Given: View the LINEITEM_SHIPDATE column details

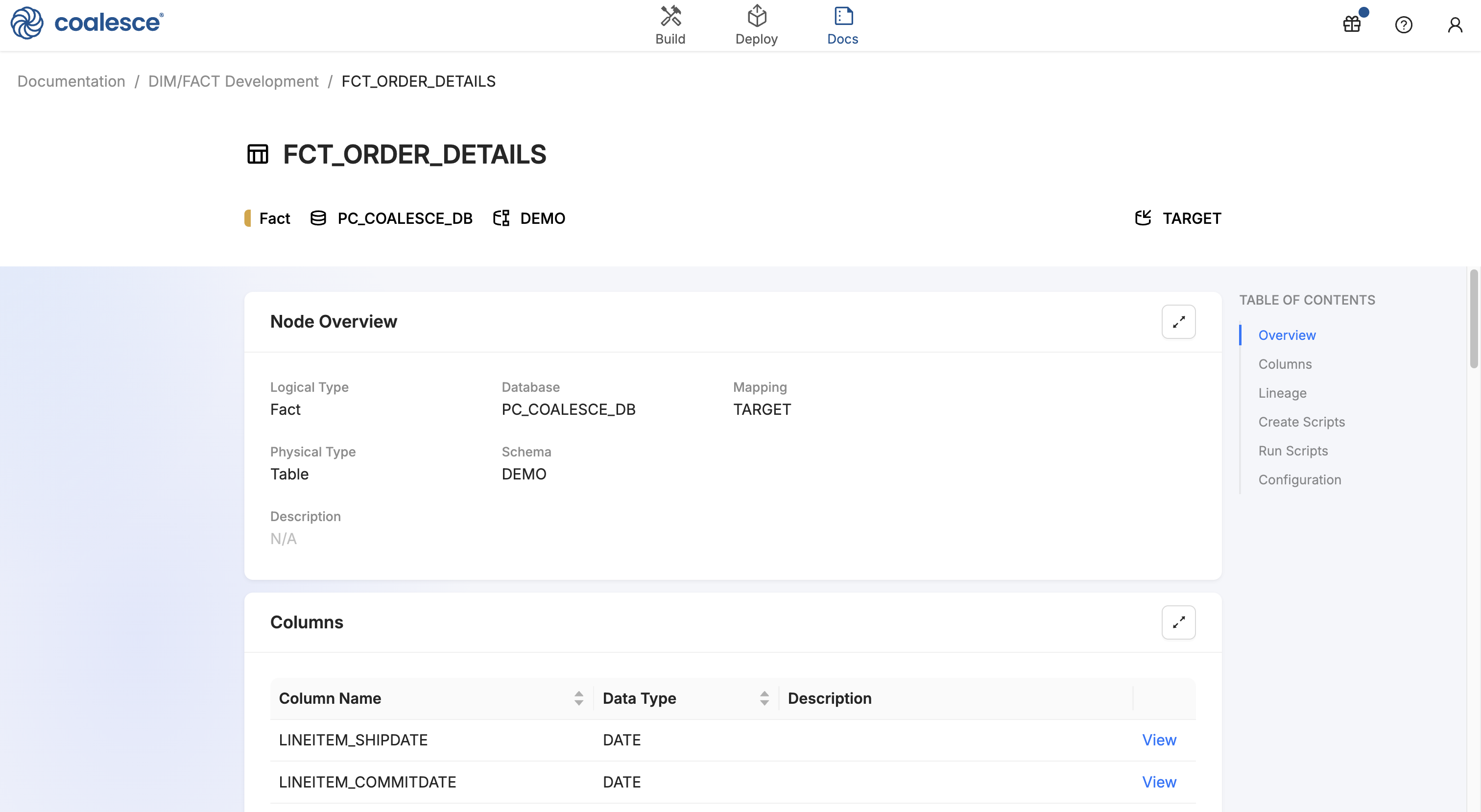Looking at the screenshot, I should 1158,740.
